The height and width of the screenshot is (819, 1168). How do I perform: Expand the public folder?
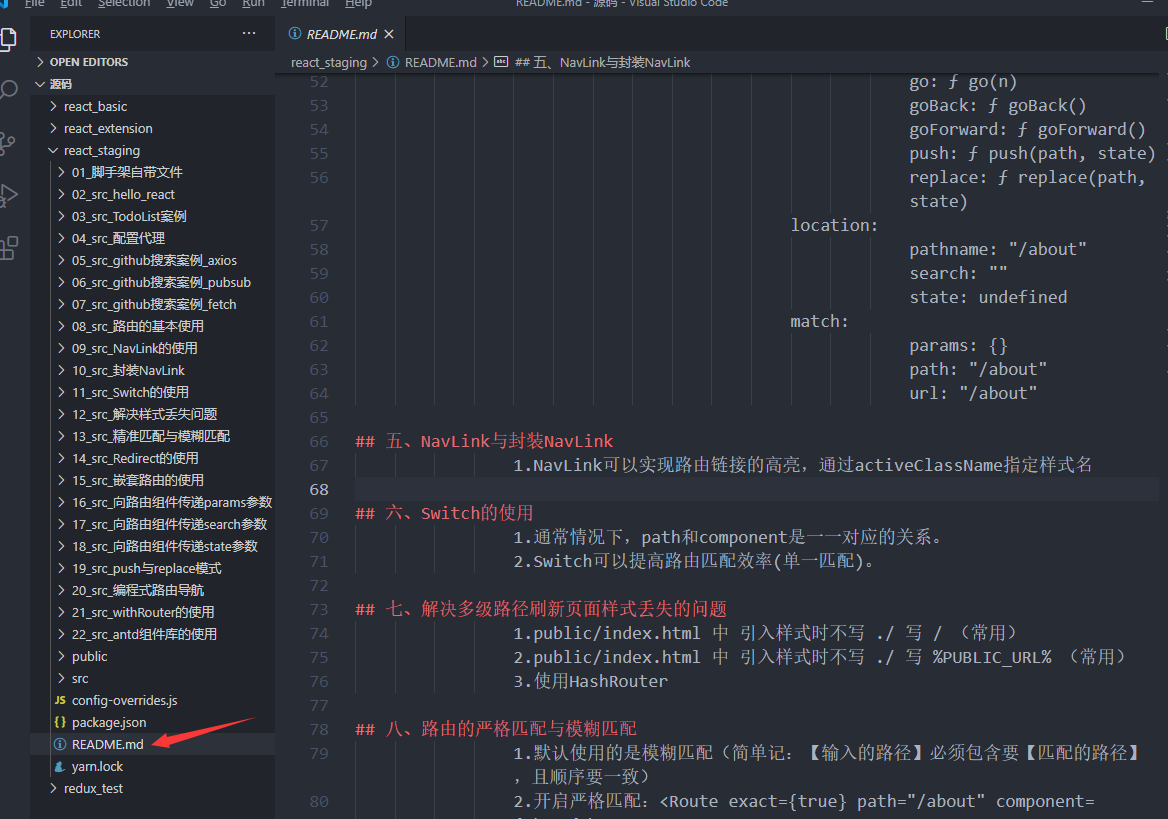pyautogui.click(x=61, y=657)
